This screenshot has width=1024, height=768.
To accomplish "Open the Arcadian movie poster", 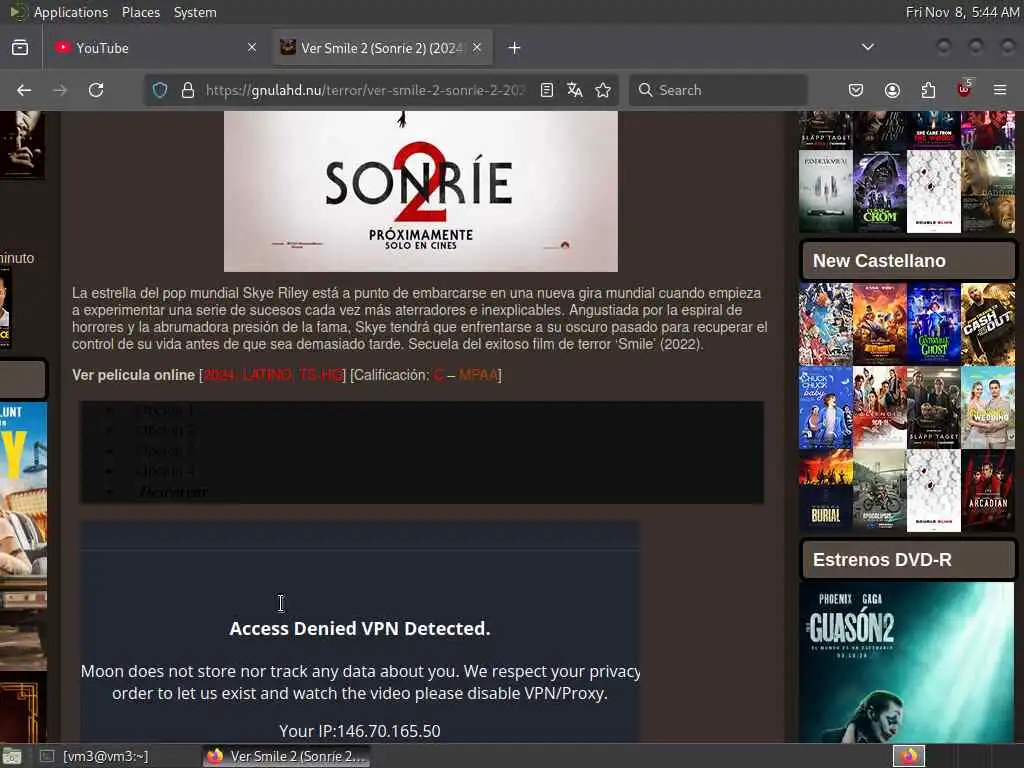I will tap(987, 490).
